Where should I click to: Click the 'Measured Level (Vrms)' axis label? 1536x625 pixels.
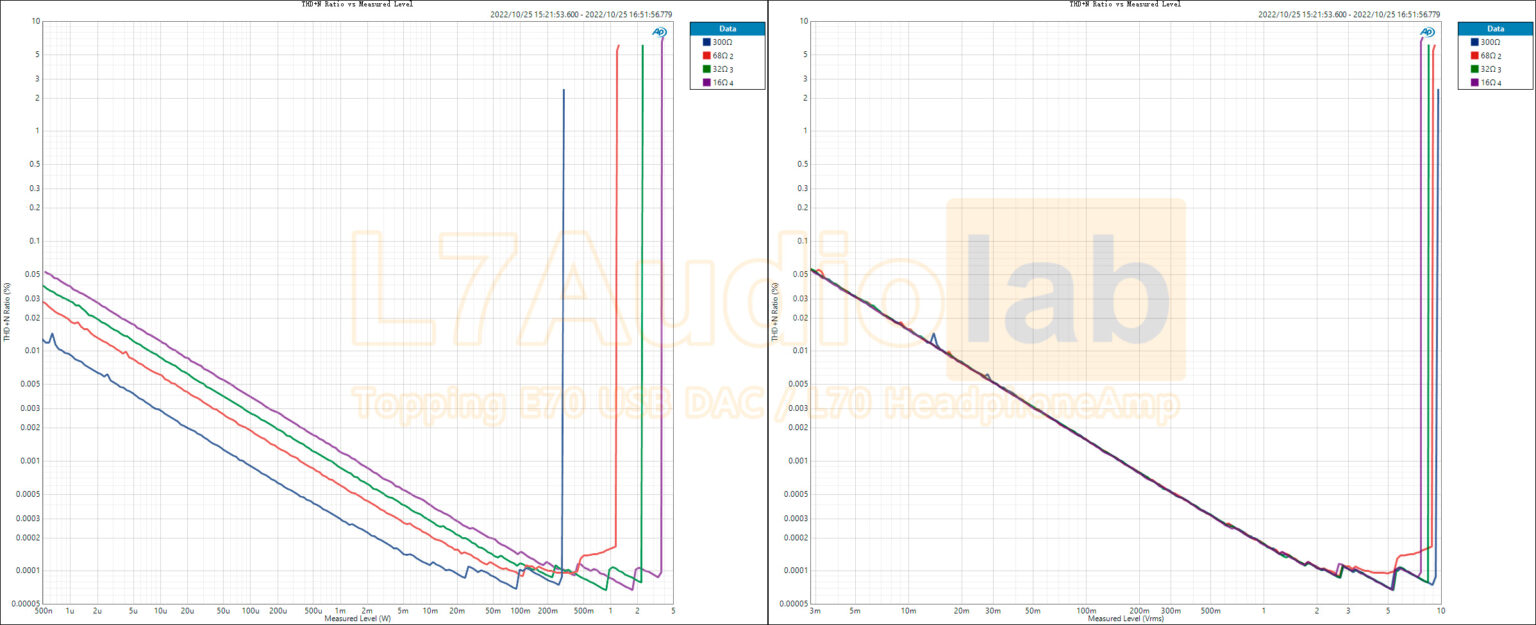[x=1126, y=619]
